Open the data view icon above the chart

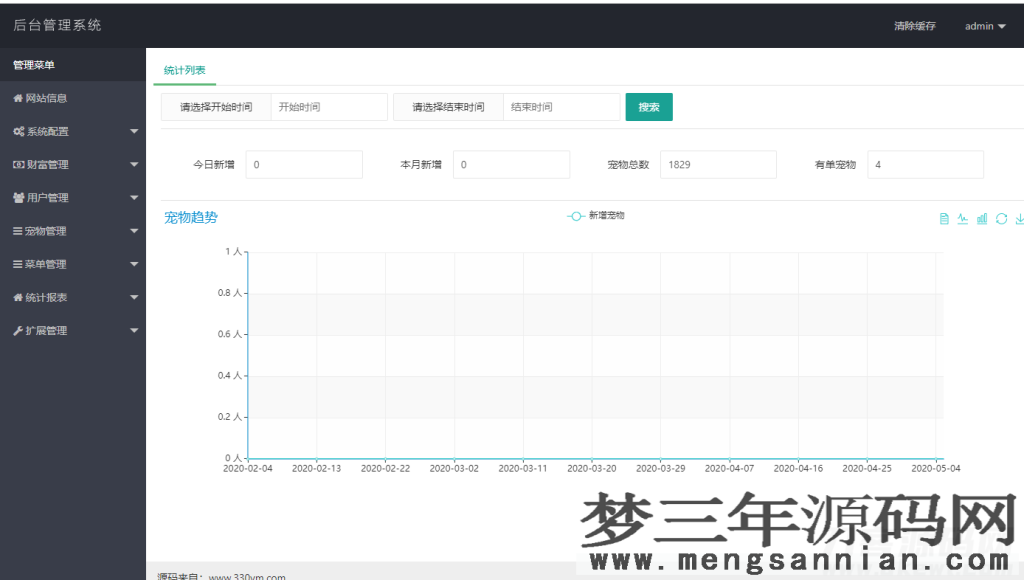click(x=944, y=219)
